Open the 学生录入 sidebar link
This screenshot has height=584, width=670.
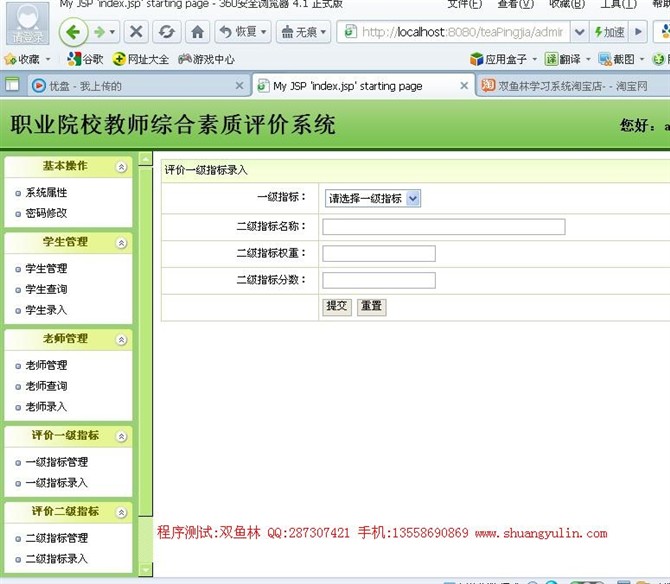pos(46,310)
